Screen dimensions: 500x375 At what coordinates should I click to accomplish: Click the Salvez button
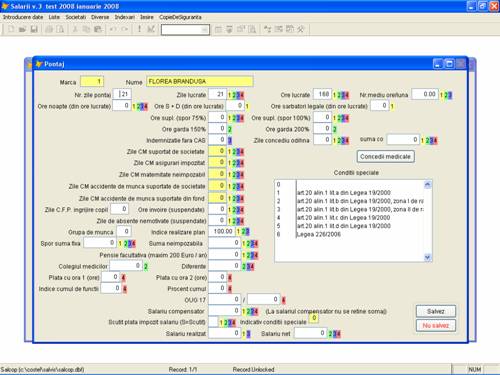[x=436, y=311]
